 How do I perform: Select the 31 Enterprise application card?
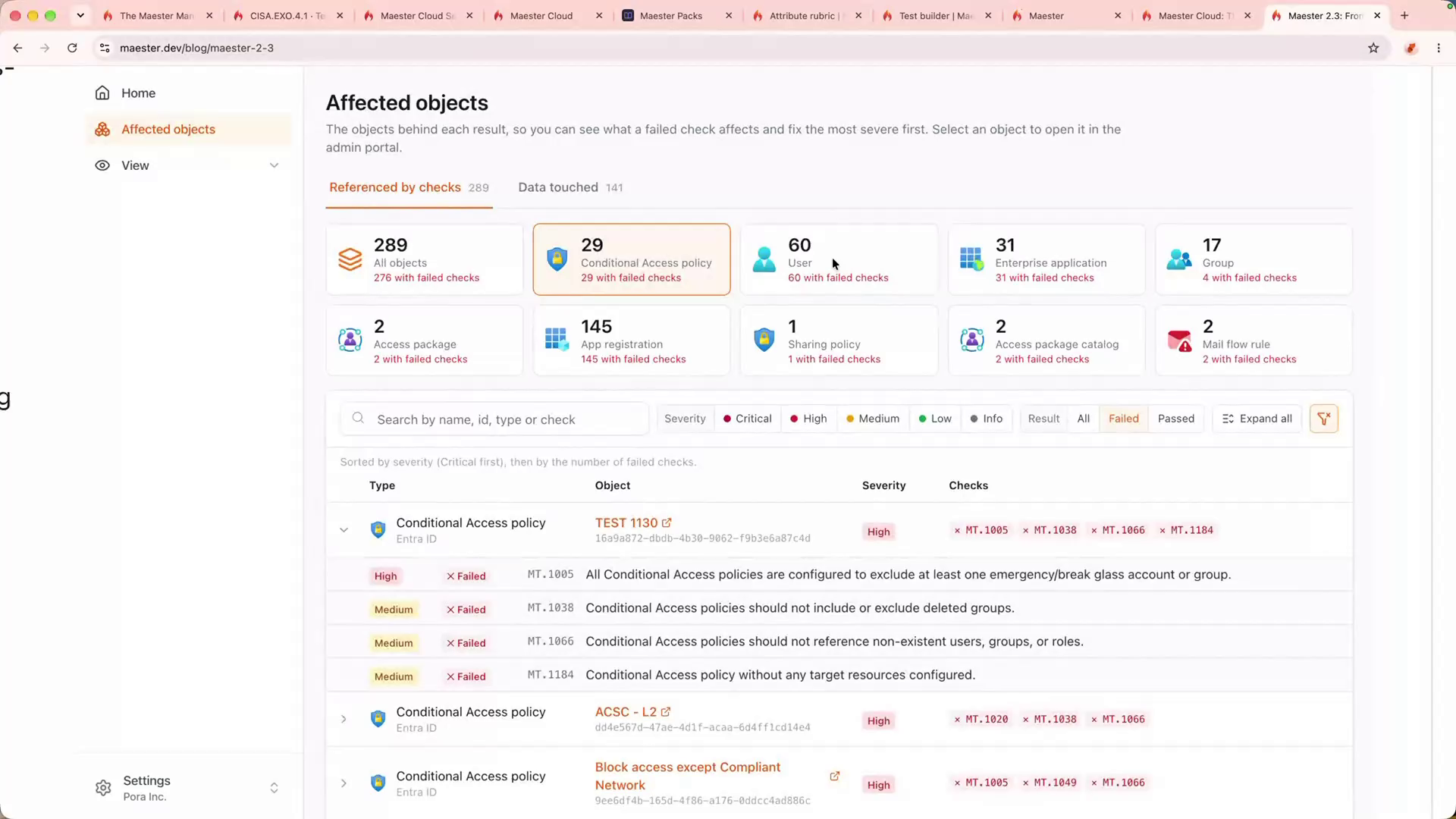1046,259
